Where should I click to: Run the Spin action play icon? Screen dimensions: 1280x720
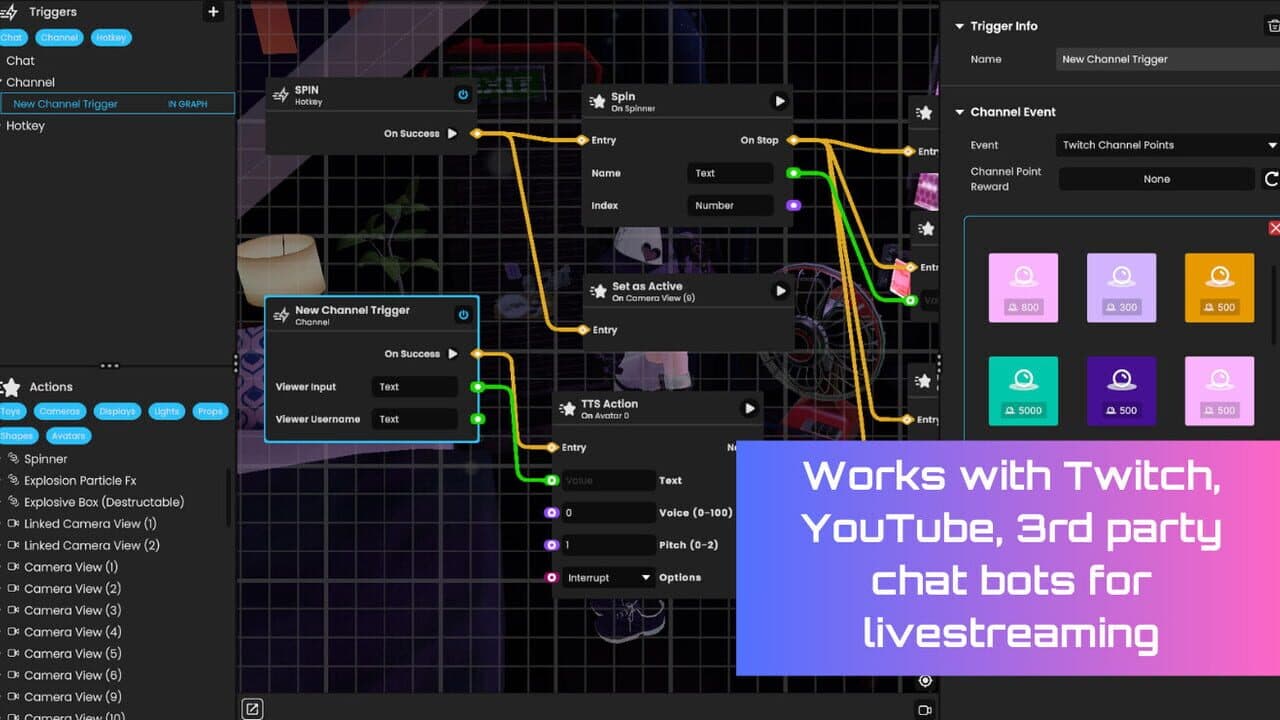click(x=780, y=101)
